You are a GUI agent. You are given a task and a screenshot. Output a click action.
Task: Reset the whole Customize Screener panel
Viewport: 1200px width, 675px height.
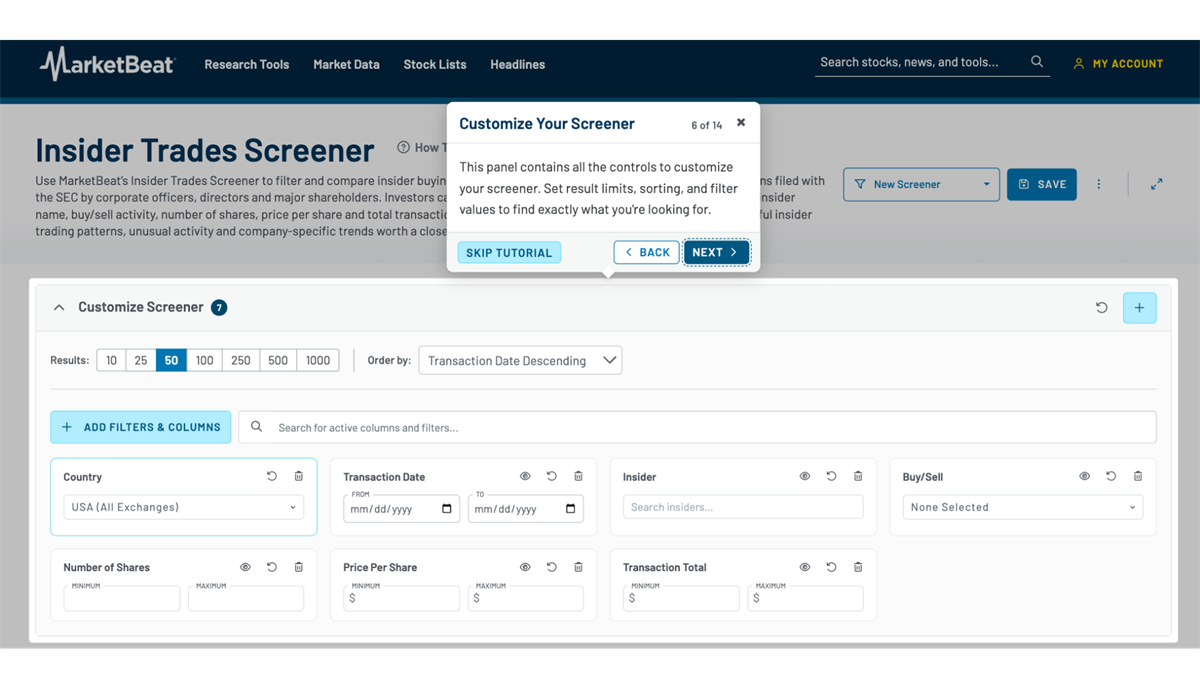coord(1102,308)
